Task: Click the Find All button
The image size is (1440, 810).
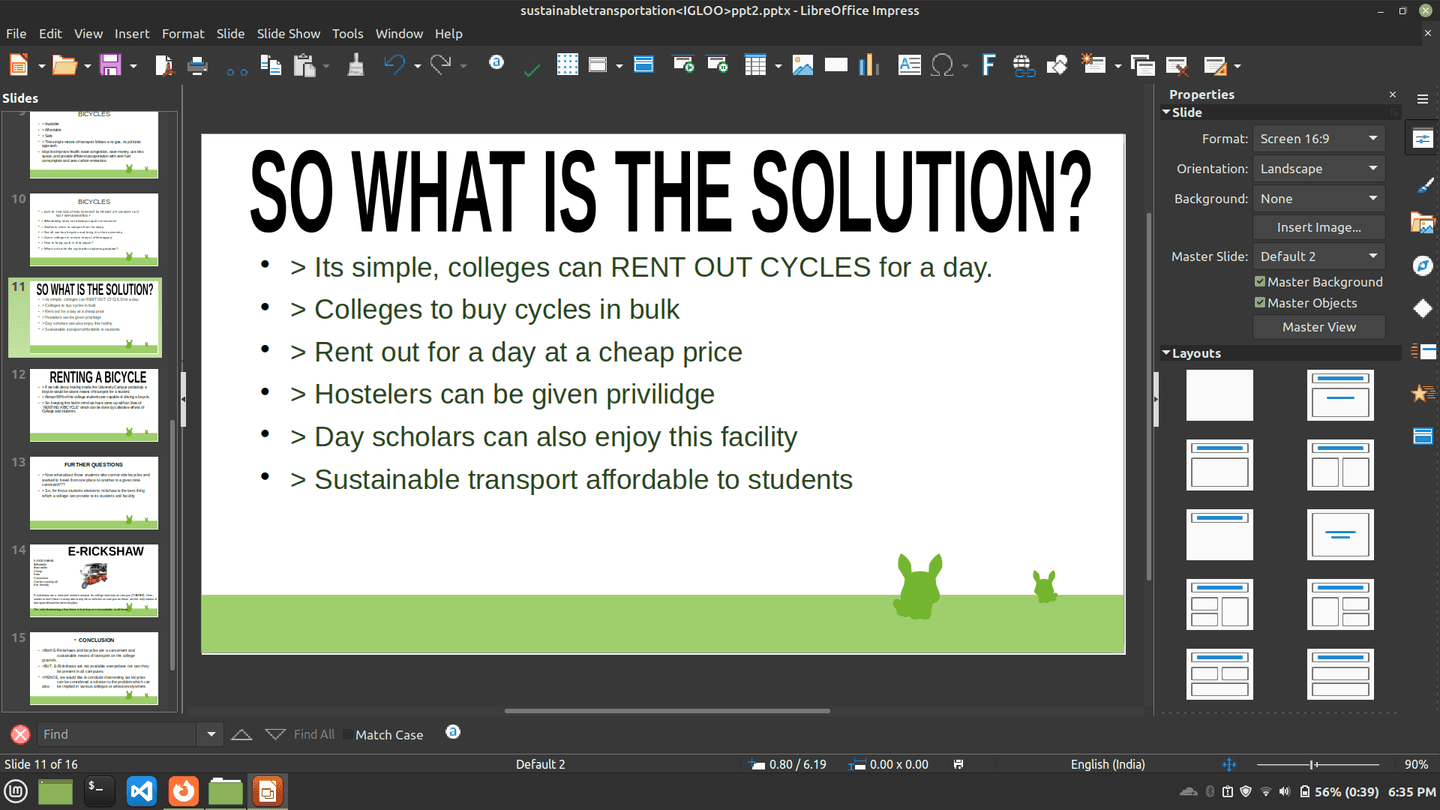Action: tap(314, 735)
